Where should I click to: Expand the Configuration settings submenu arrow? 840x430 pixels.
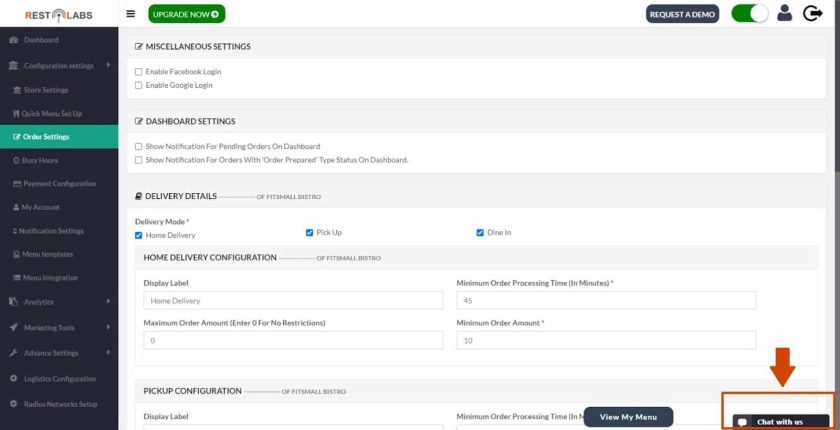[x=108, y=65]
